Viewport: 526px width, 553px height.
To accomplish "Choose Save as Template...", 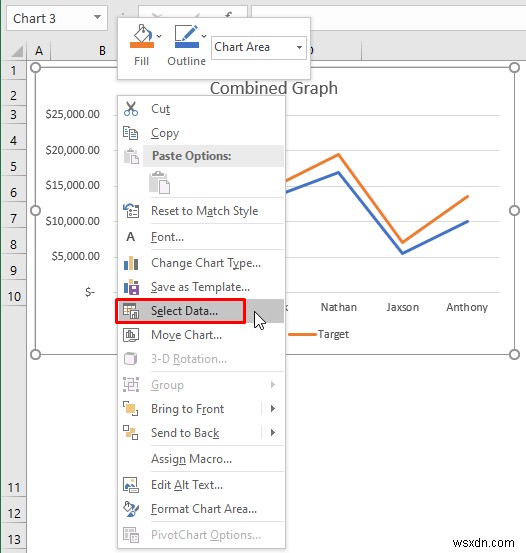I will click(201, 287).
